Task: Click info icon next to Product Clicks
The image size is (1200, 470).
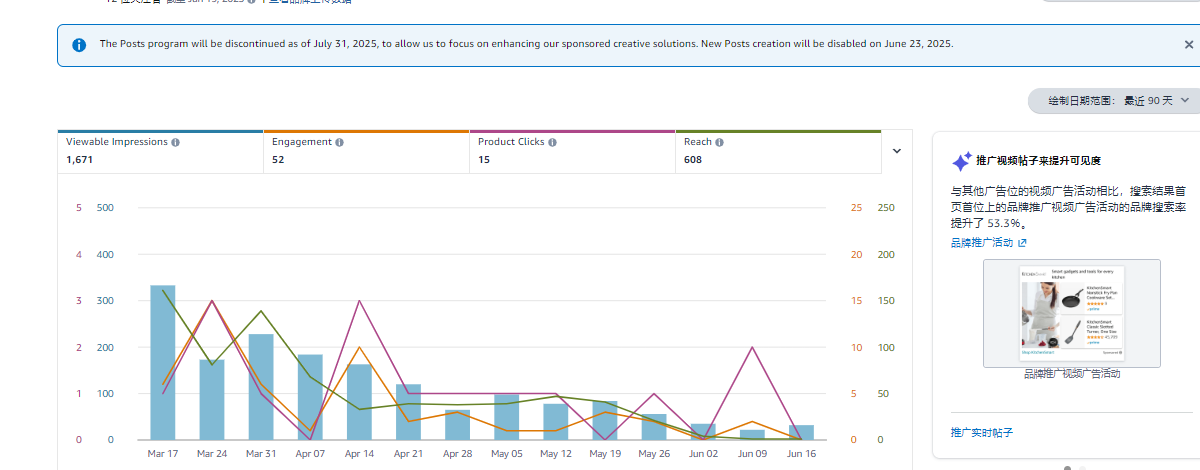Action: click(552, 142)
